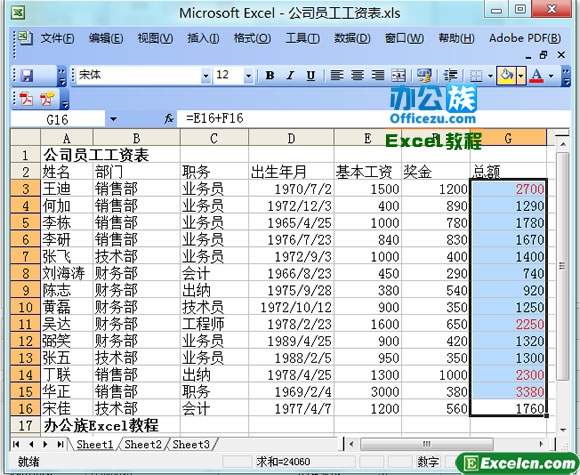Click the Save icon in toolbar
The height and width of the screenshot is (475, 580).
27,76
